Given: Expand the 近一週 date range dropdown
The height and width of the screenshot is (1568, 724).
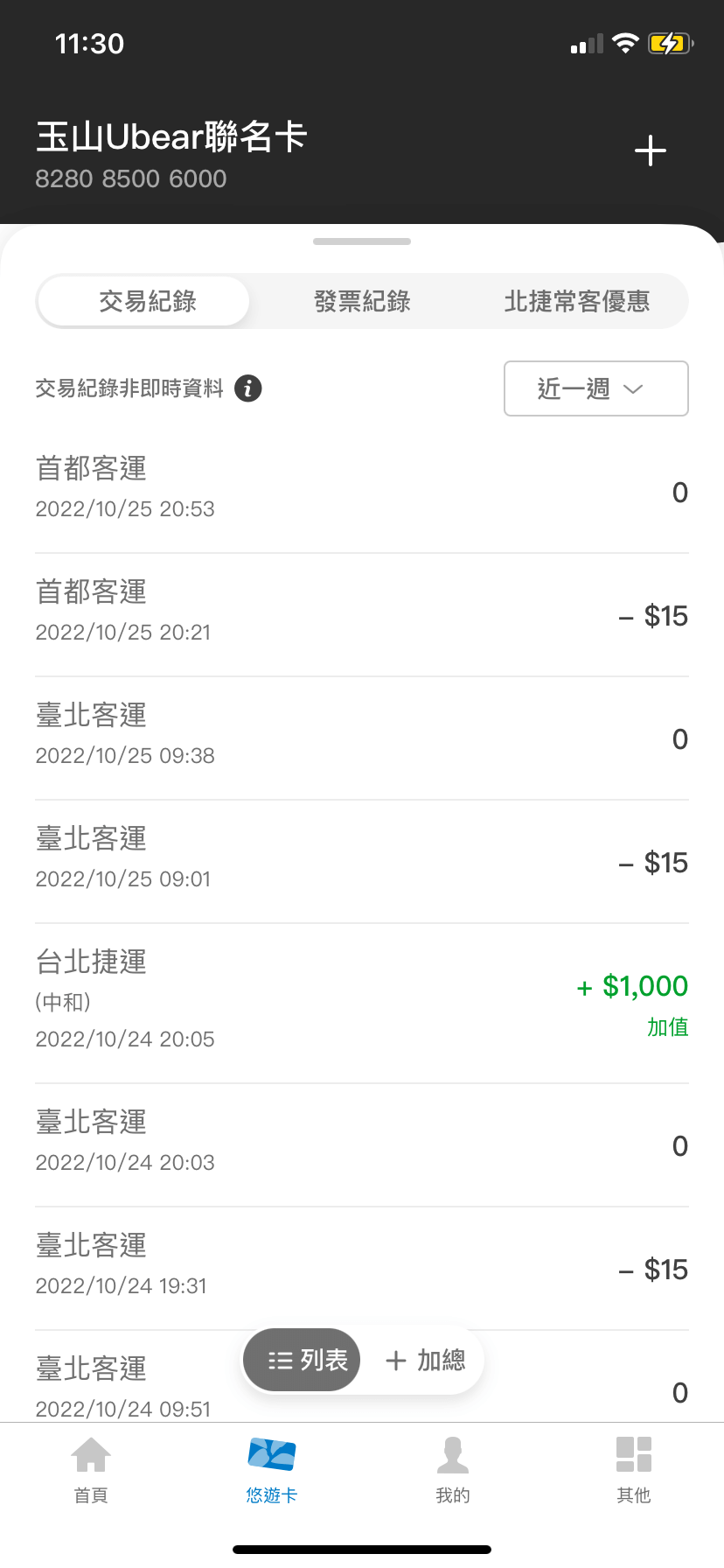Looking at the screenshot, I should coord(595,388).
